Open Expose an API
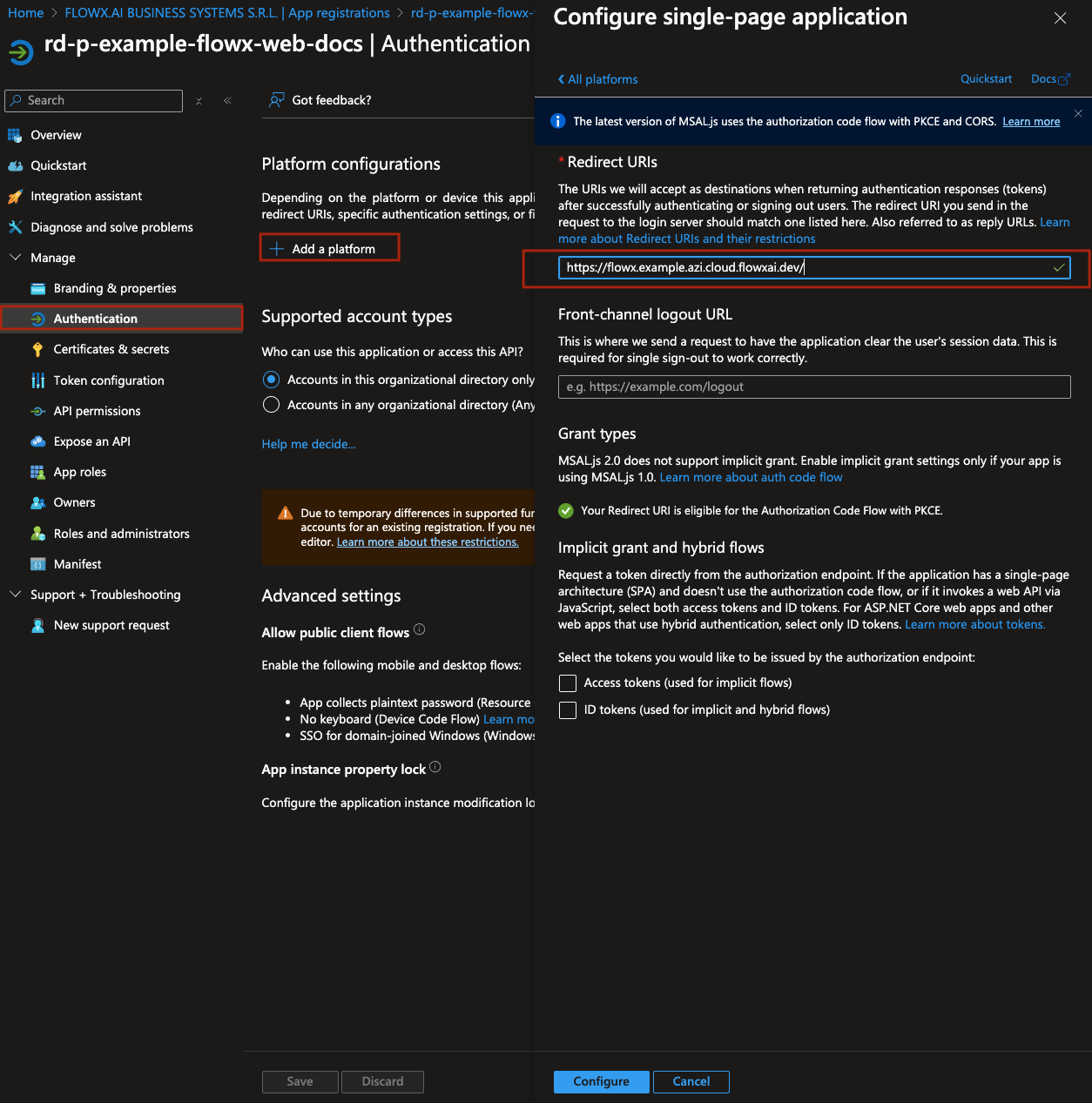Viewport: 1092px width, 1103px height. point(91,441)
